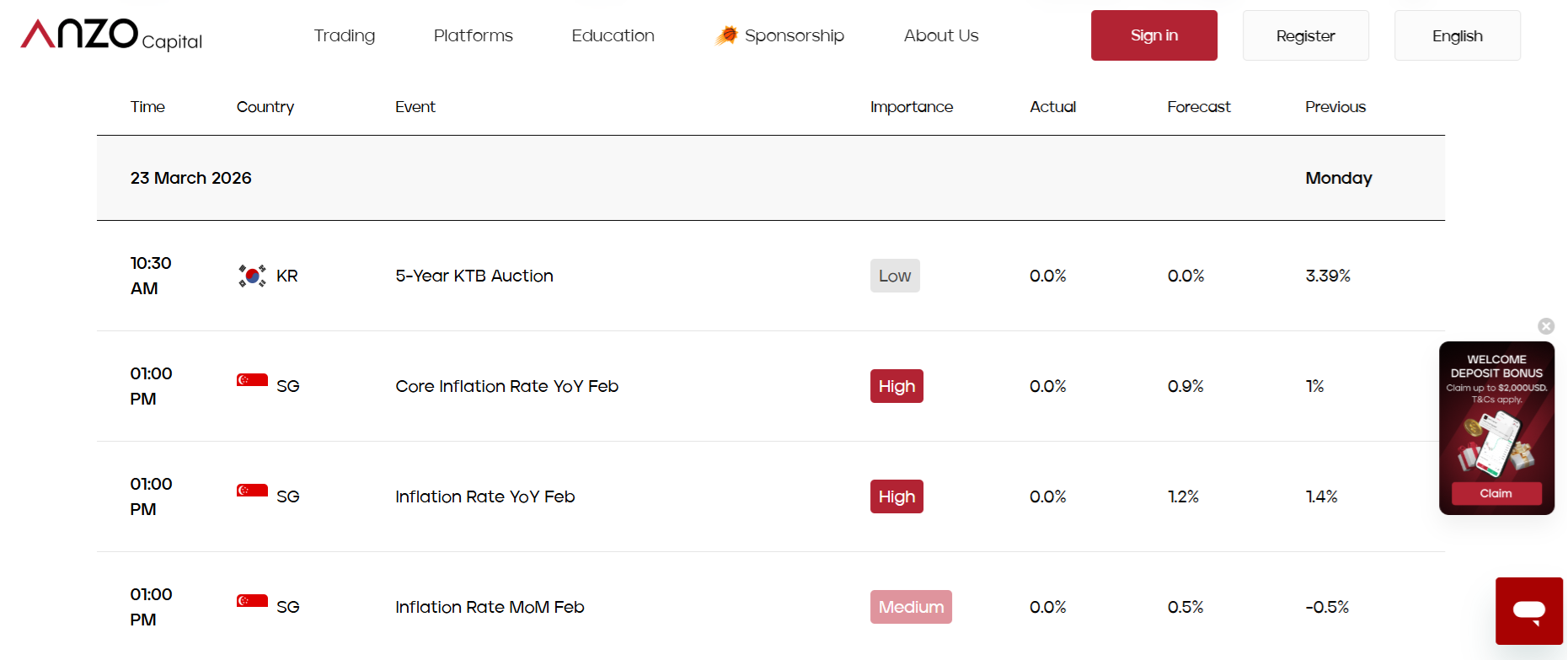Image resolution: width=1568 pixels, height=660 pixels.
Task: Open the live chat bubble icon
Action: click(1528, 611)
